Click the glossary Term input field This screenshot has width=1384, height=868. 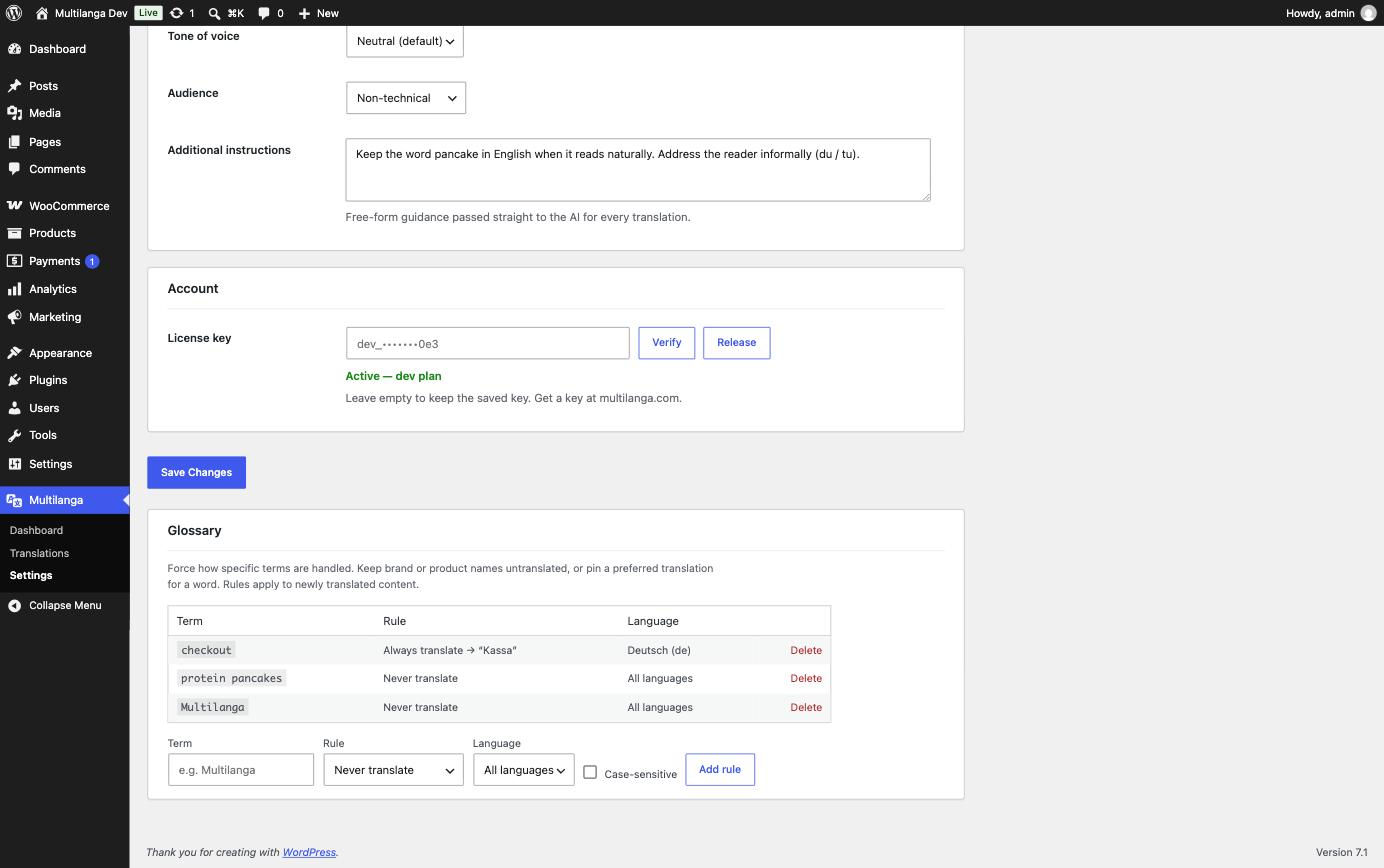click(x=241, y=770)
